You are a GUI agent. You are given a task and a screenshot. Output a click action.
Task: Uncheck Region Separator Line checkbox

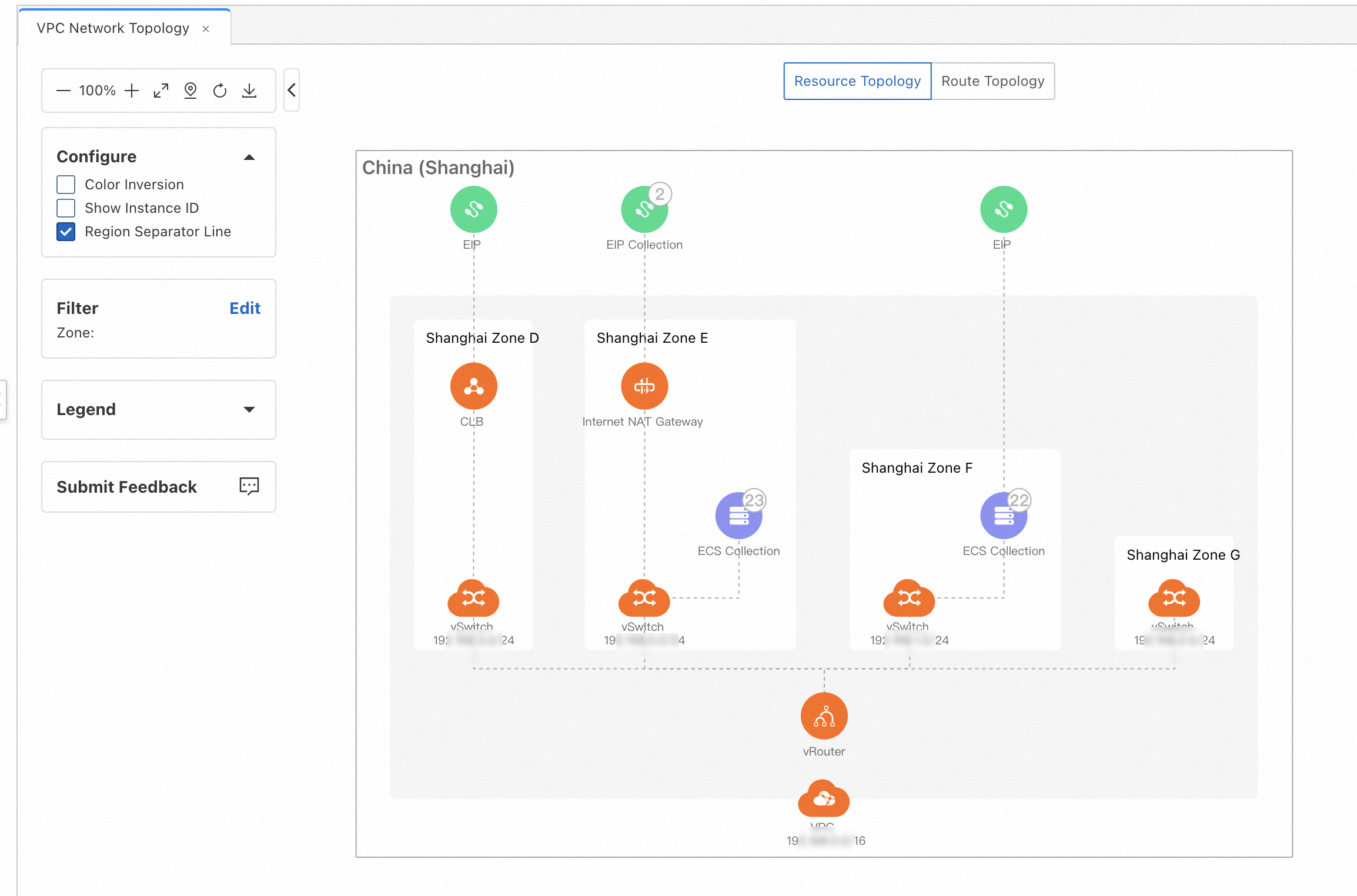coord(66,232)
